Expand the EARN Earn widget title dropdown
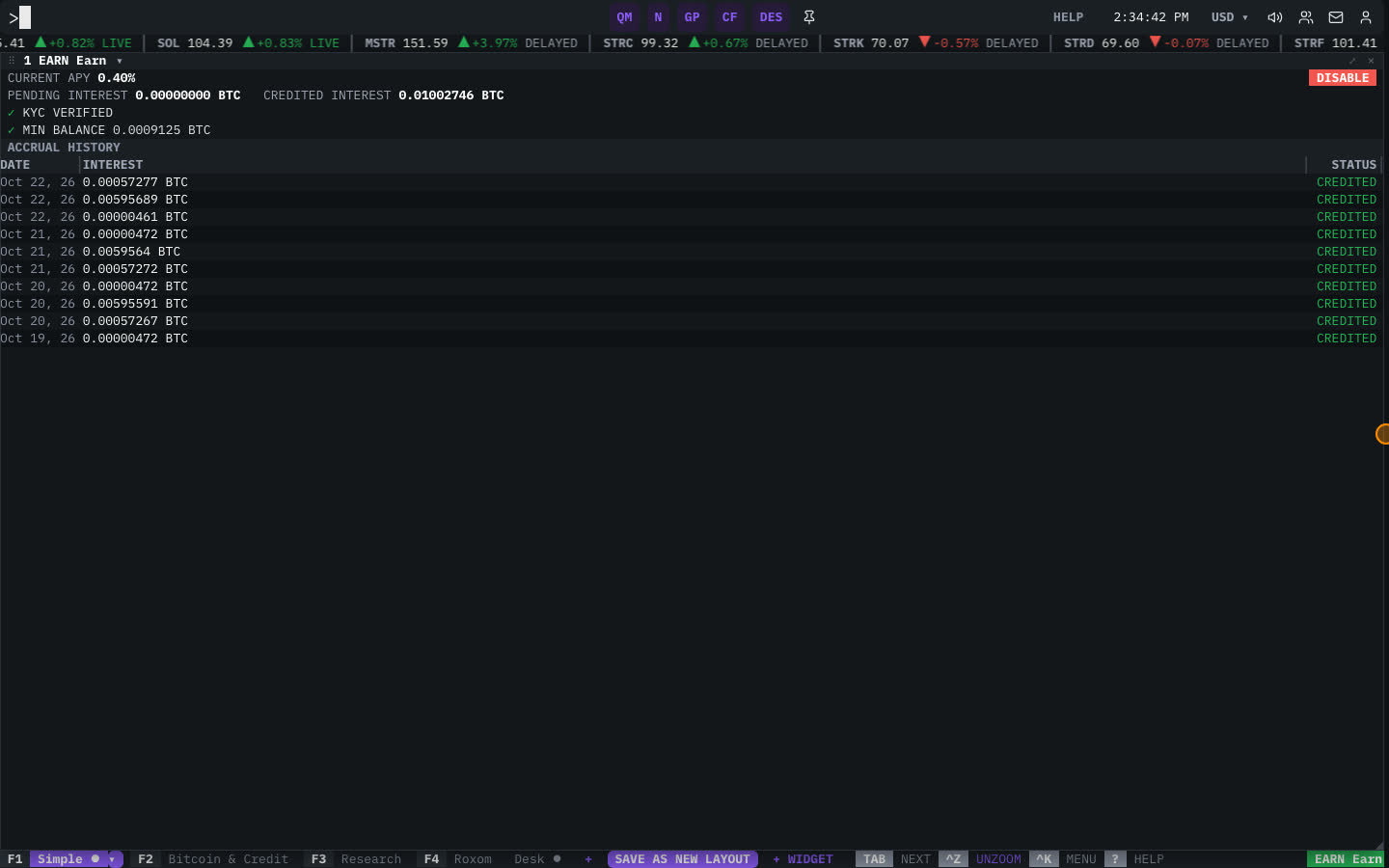This screenshot has height=868, width=1389. tap(120, 61)
